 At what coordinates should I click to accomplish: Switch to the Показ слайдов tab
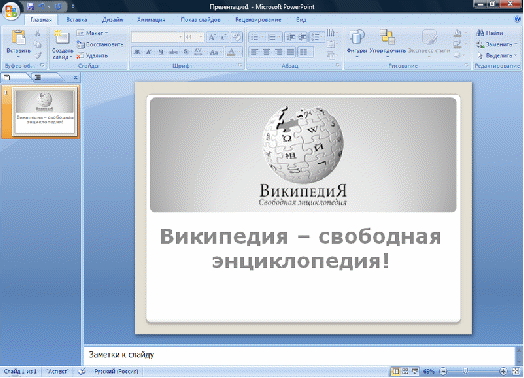[201, 20]
